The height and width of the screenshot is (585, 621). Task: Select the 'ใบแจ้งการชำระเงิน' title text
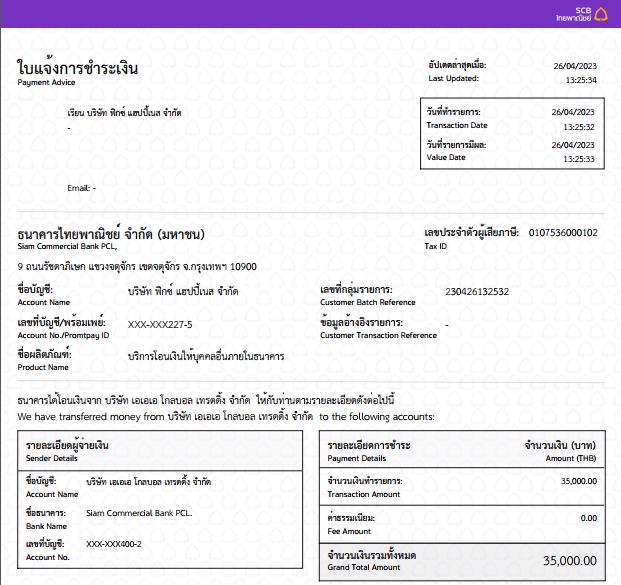(x=78, y=68)
